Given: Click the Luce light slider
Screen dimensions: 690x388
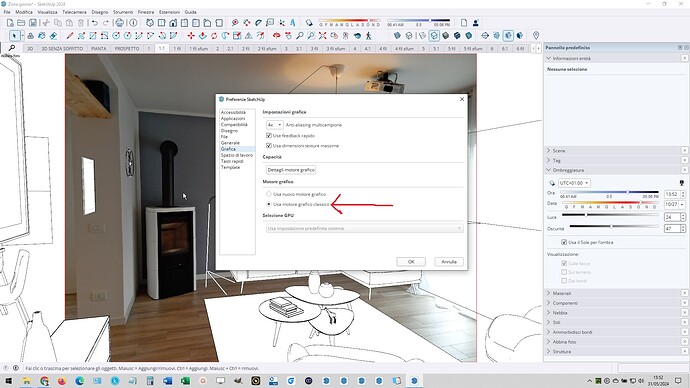Looking at the screenshot, I should click(x=610, y=215).
